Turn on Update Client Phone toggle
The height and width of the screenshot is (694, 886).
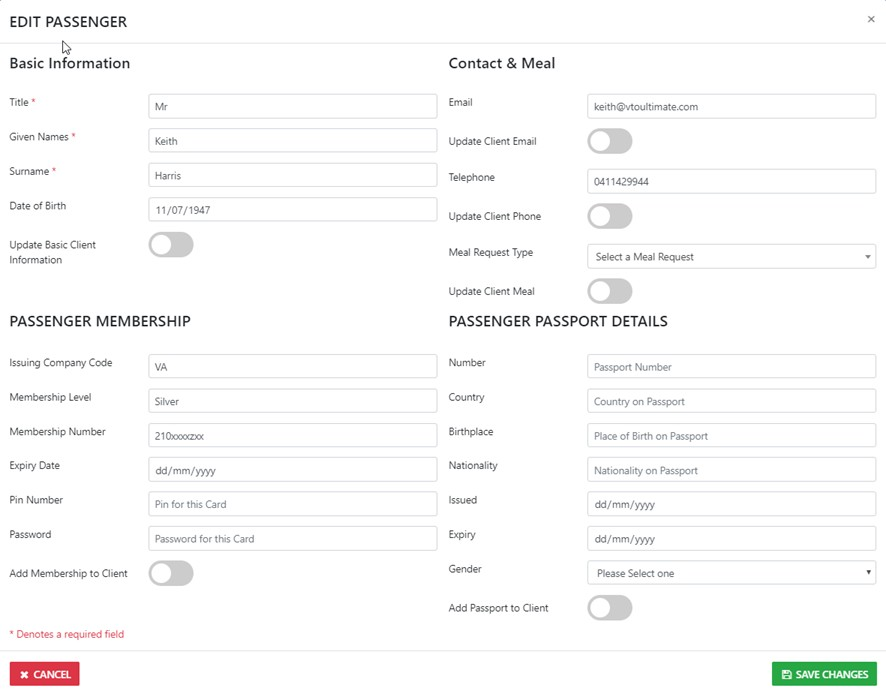[610, 216]
